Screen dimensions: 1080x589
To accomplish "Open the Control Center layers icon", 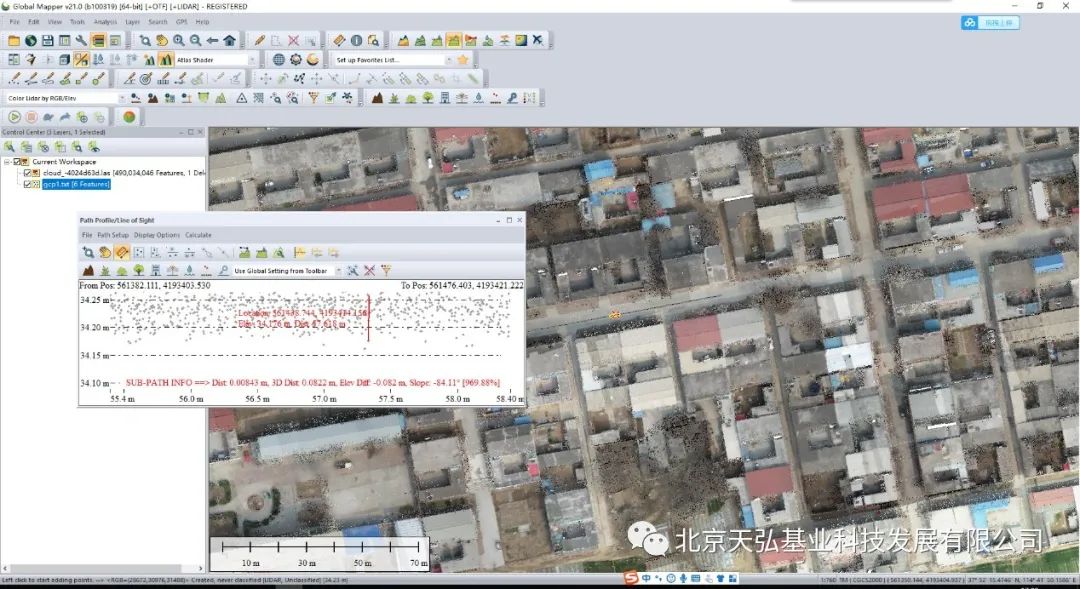I will coord(98,41).
